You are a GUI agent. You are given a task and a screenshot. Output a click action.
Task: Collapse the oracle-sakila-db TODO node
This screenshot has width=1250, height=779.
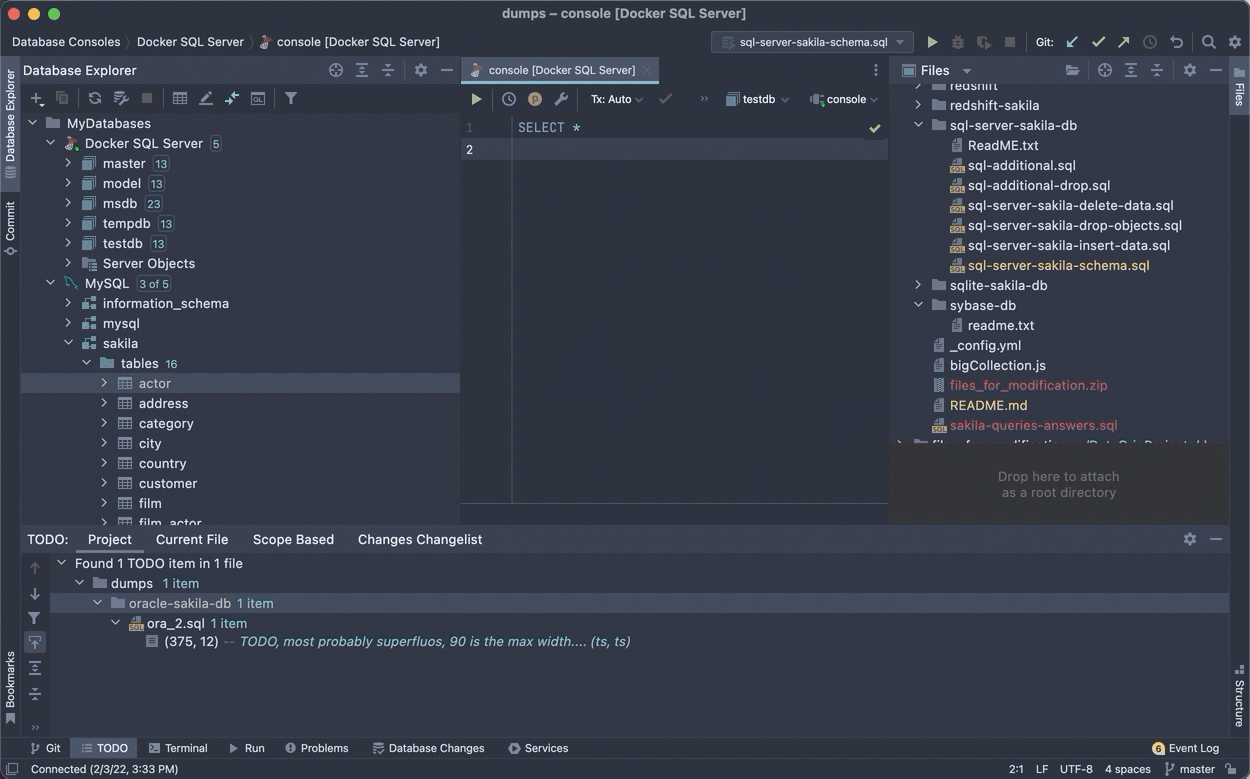coord(97,603)
